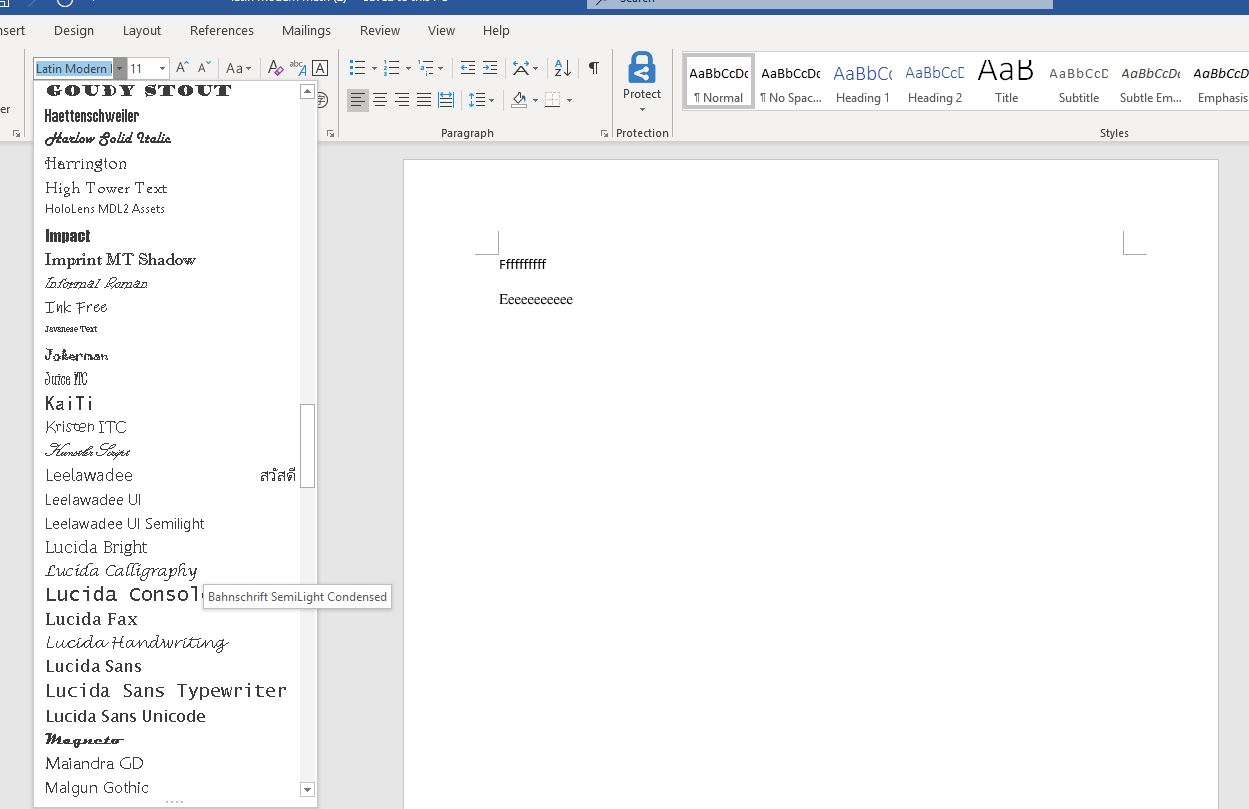The width and height of the screenshot is (1249, 809).
Task: Apply shading with the paint bucket icon
Action: tap(519, 100)
